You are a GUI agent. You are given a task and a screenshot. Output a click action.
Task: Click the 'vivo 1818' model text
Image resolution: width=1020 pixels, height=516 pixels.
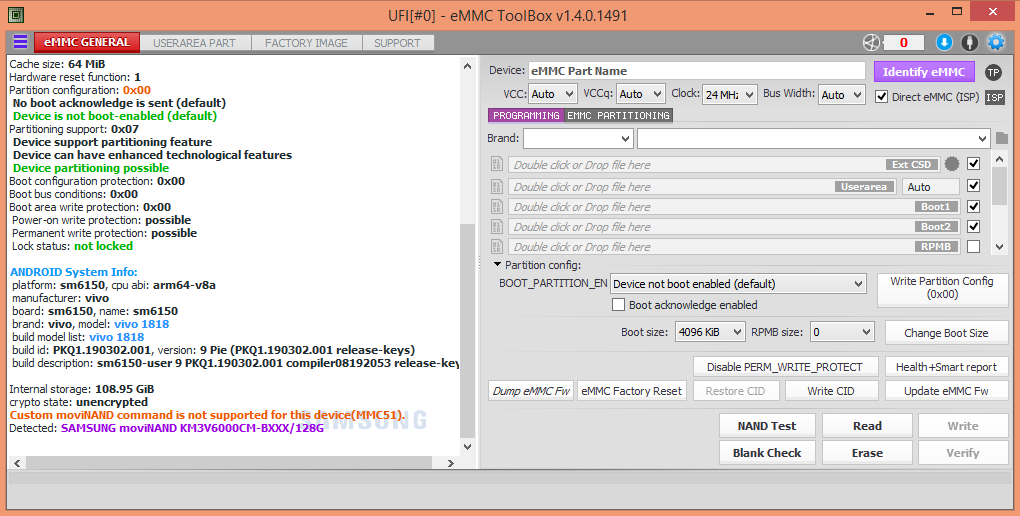[142, 324]
